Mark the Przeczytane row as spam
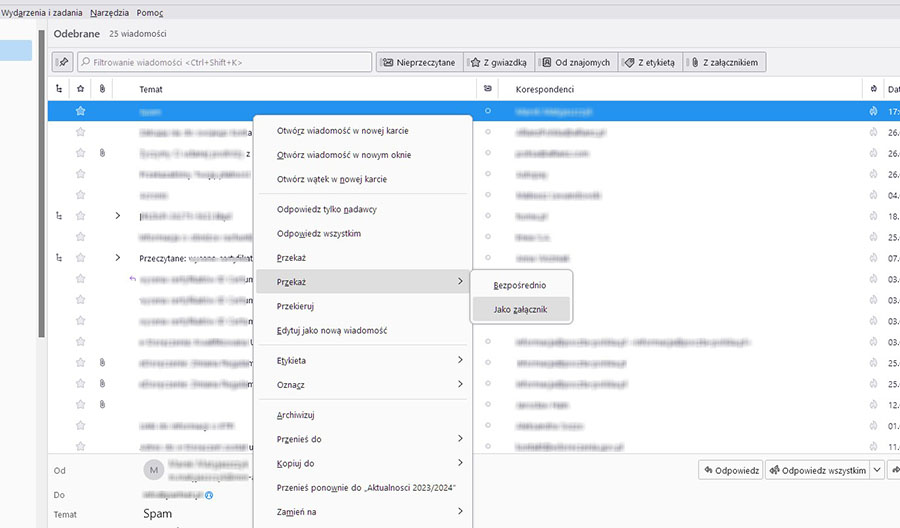 click(x=873, y=258)
